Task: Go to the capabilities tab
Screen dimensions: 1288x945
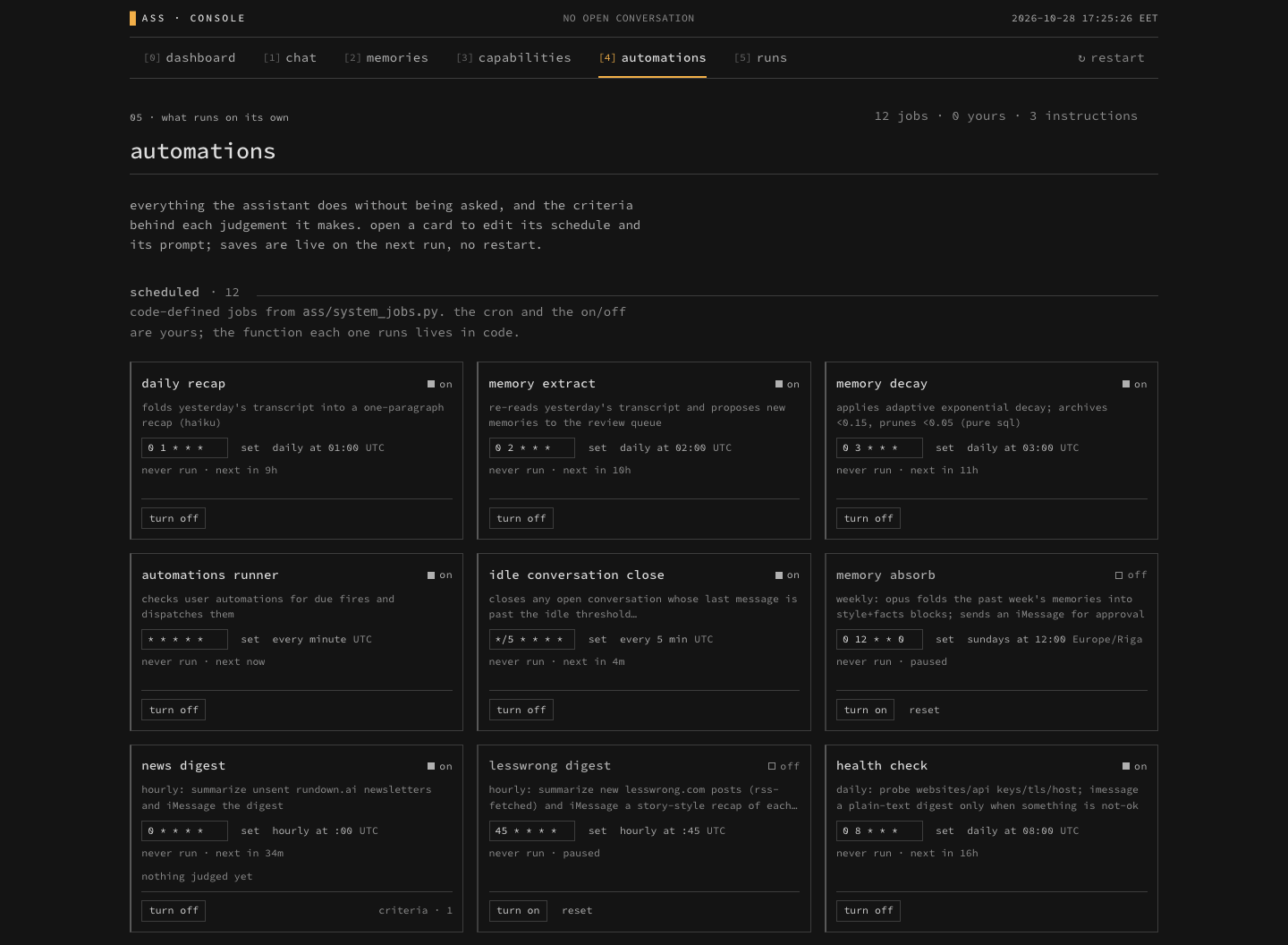Action: [513, 58]
